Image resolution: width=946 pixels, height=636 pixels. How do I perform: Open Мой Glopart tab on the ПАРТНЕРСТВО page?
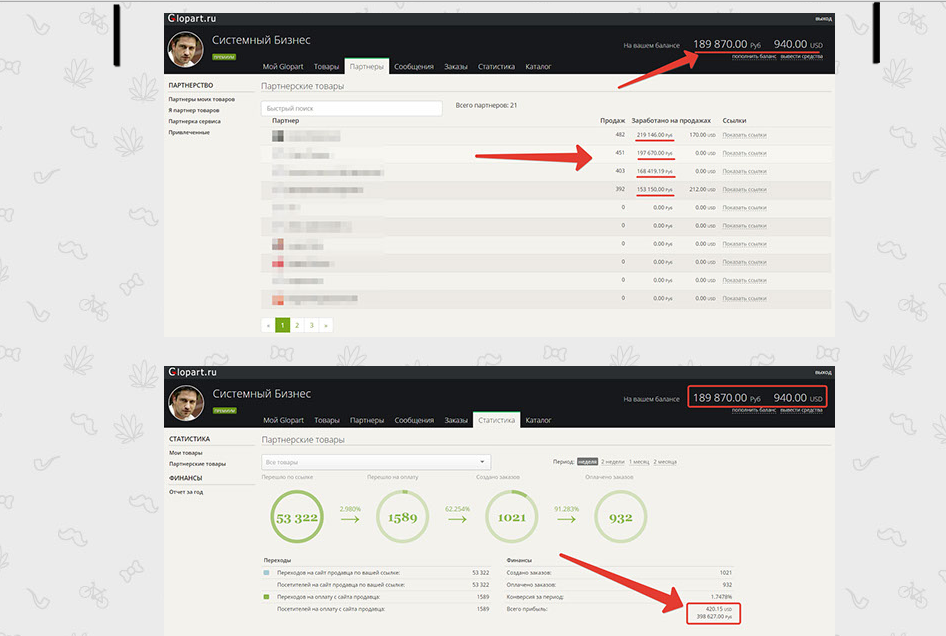(x=283, y=66)
